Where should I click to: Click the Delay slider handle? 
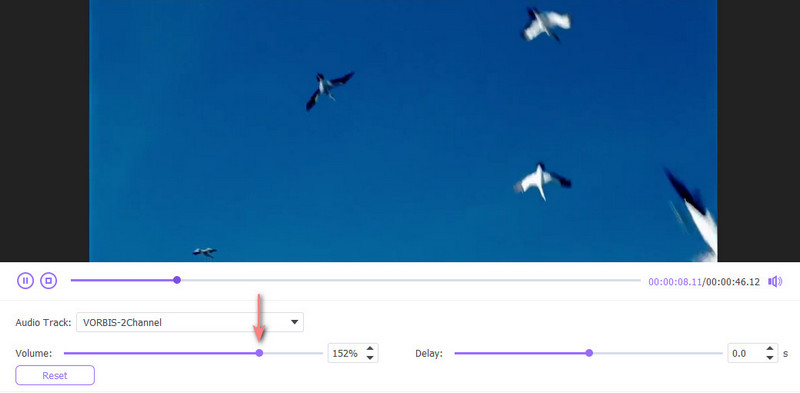coord(589,353)
